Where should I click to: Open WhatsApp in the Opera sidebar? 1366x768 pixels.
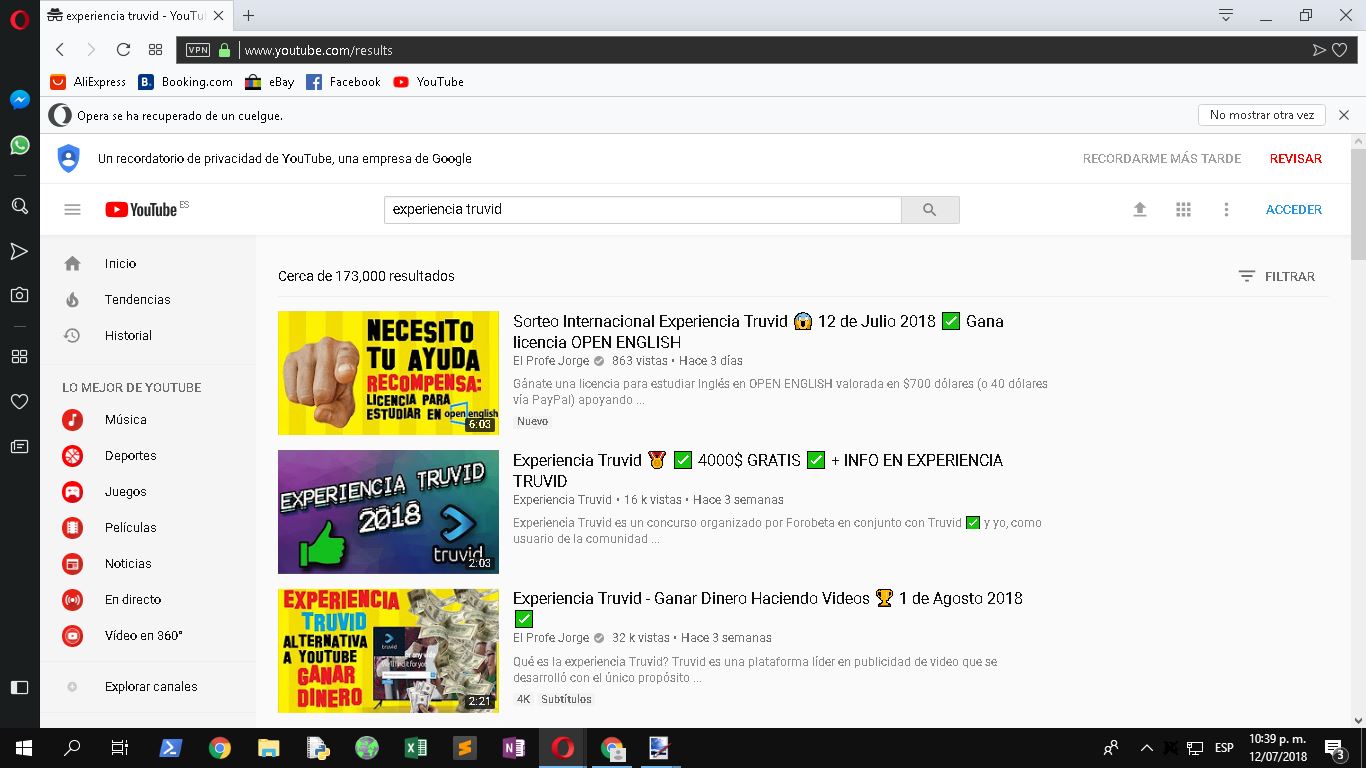[x=19, y=145]
